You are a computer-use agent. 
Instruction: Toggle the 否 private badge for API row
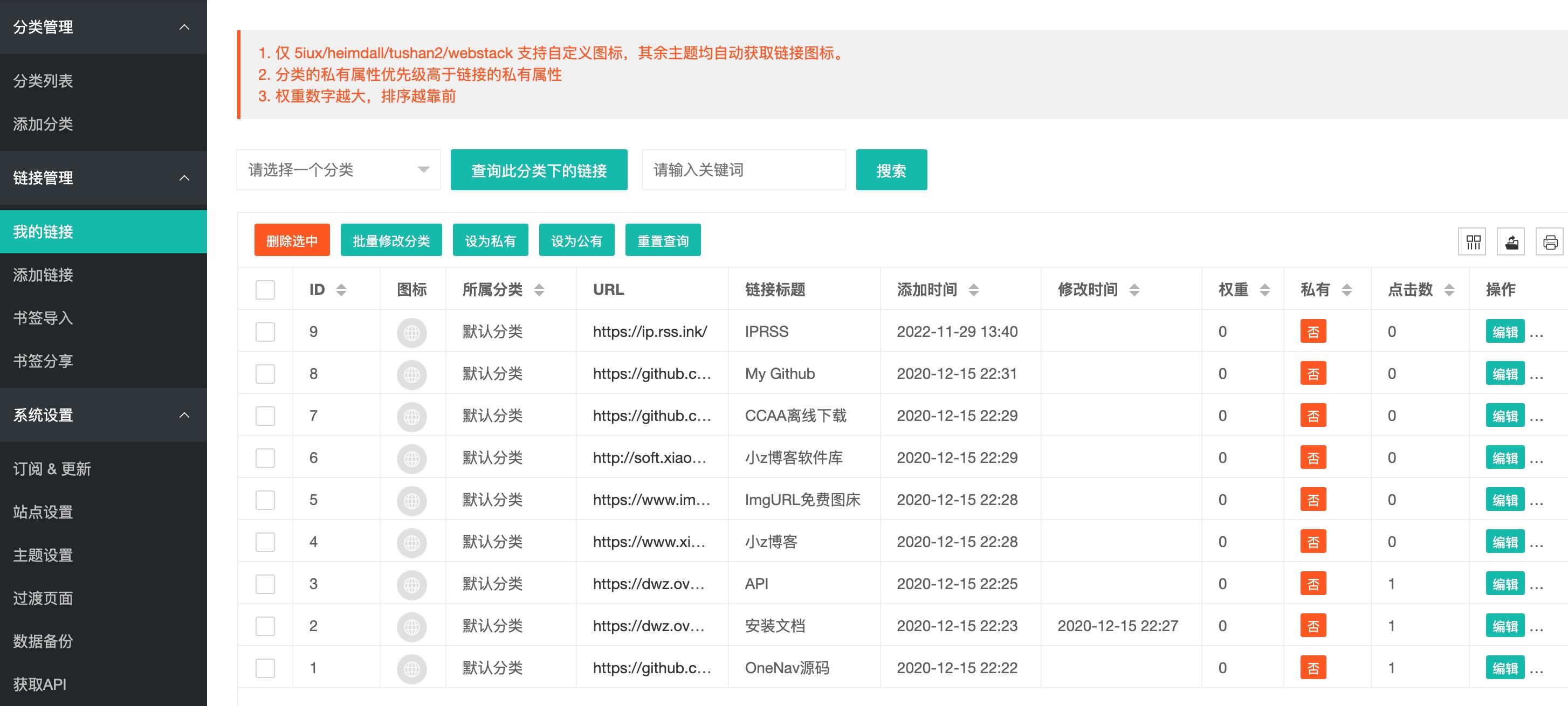(1313, 584)
